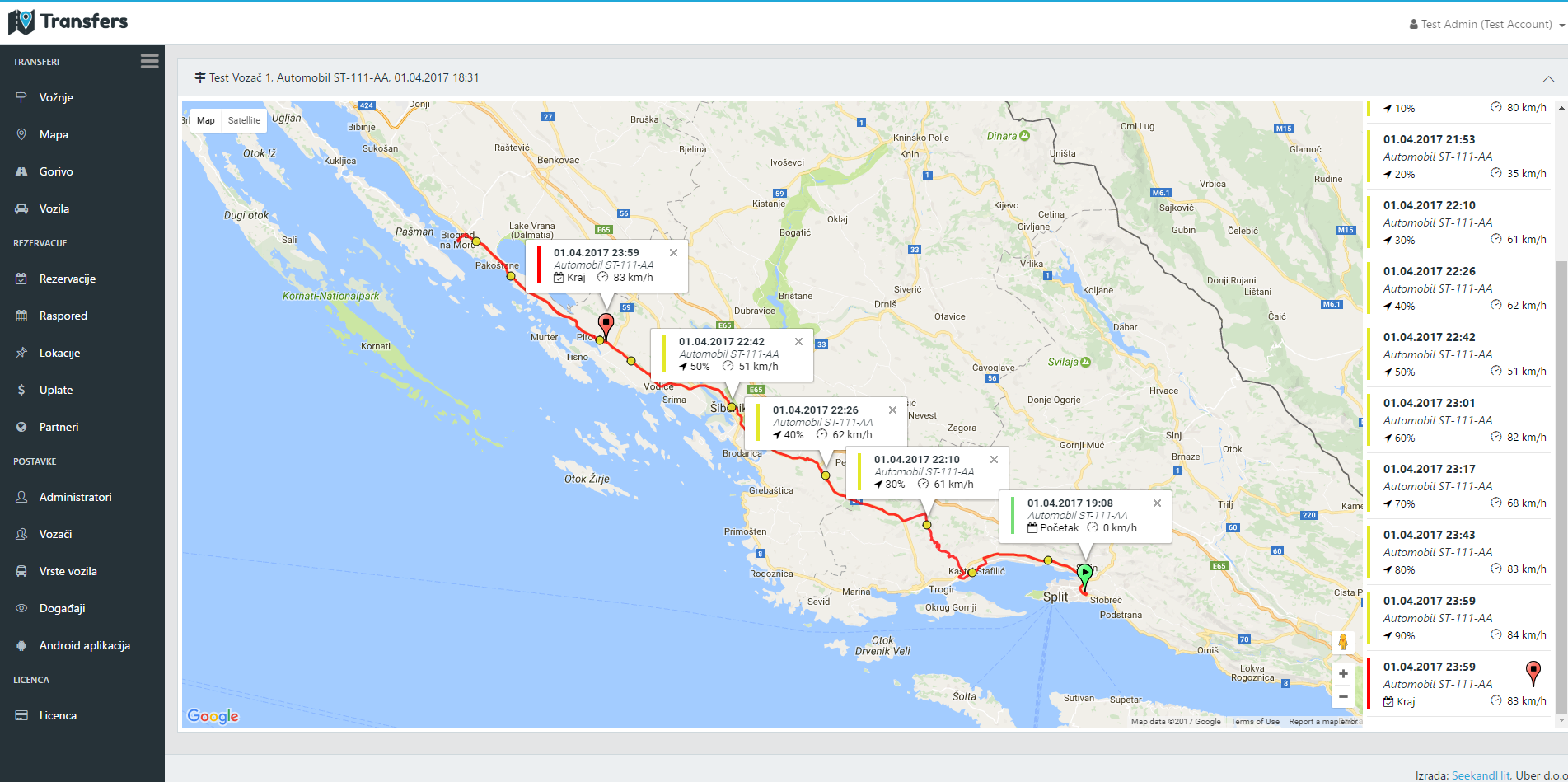Open the SeekandHit footer link
The height and width of the screenshot is (782, 1568).
pos(1480,775)
